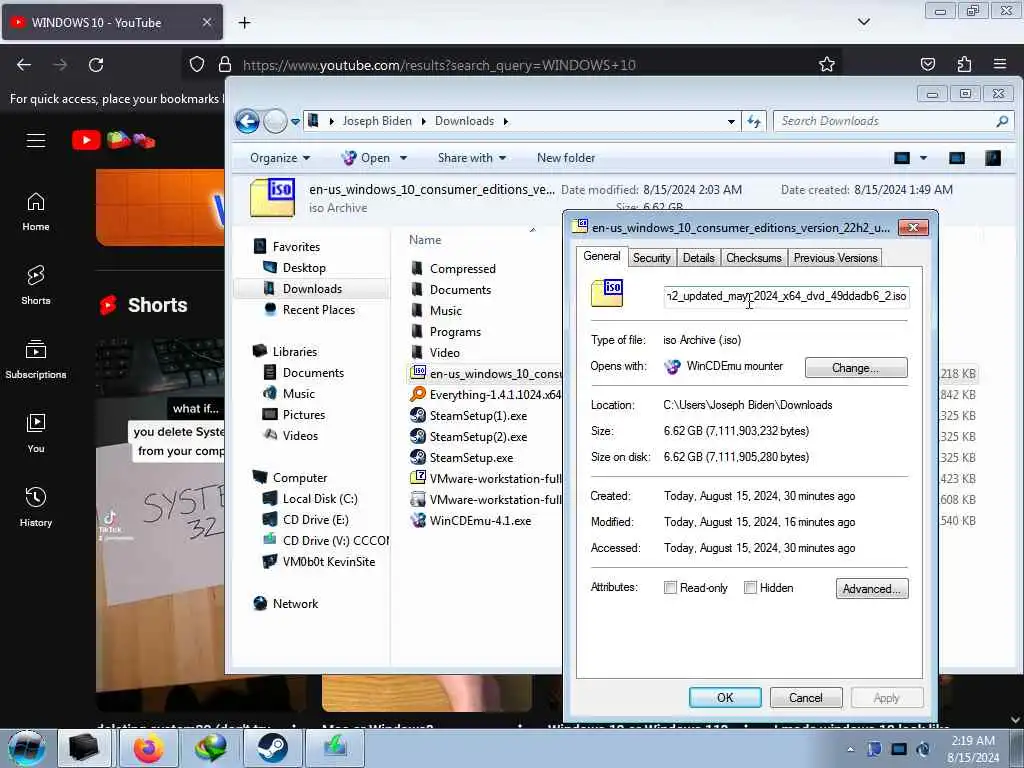Open the address bar history dropdown

coord(731,121)
